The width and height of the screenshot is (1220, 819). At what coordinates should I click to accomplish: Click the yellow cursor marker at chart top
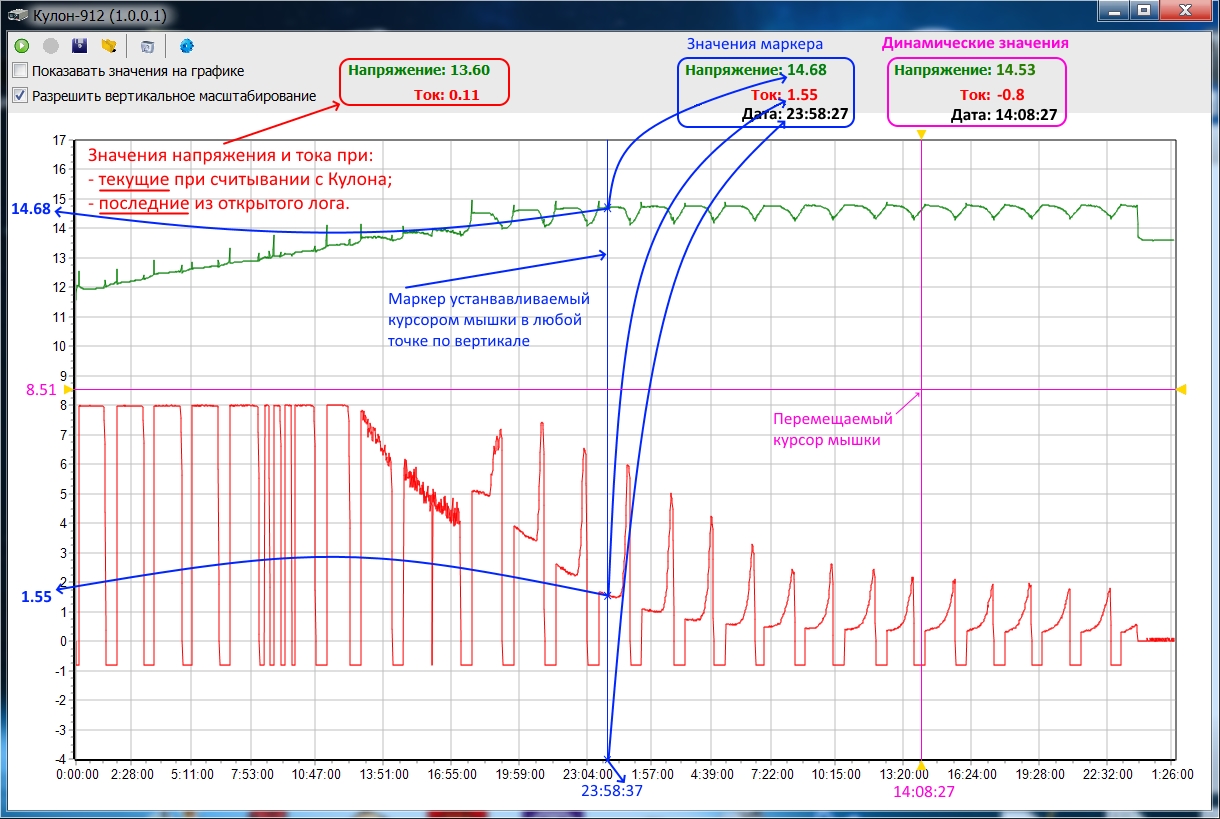921,134
